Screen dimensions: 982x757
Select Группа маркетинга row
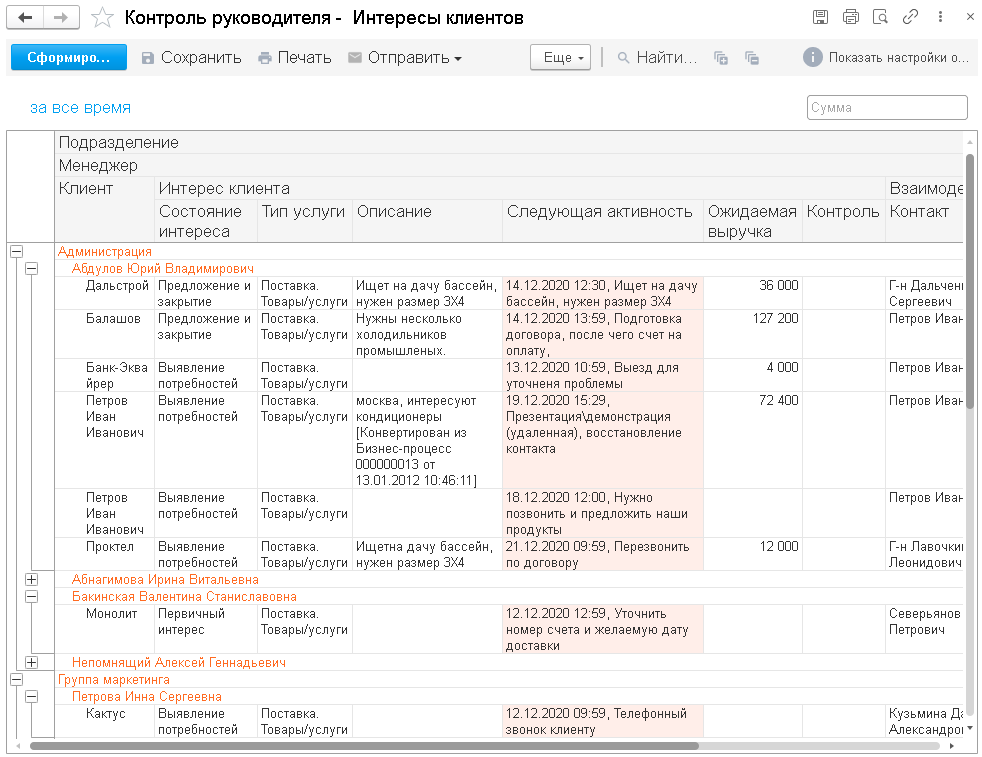click(509, 679)
